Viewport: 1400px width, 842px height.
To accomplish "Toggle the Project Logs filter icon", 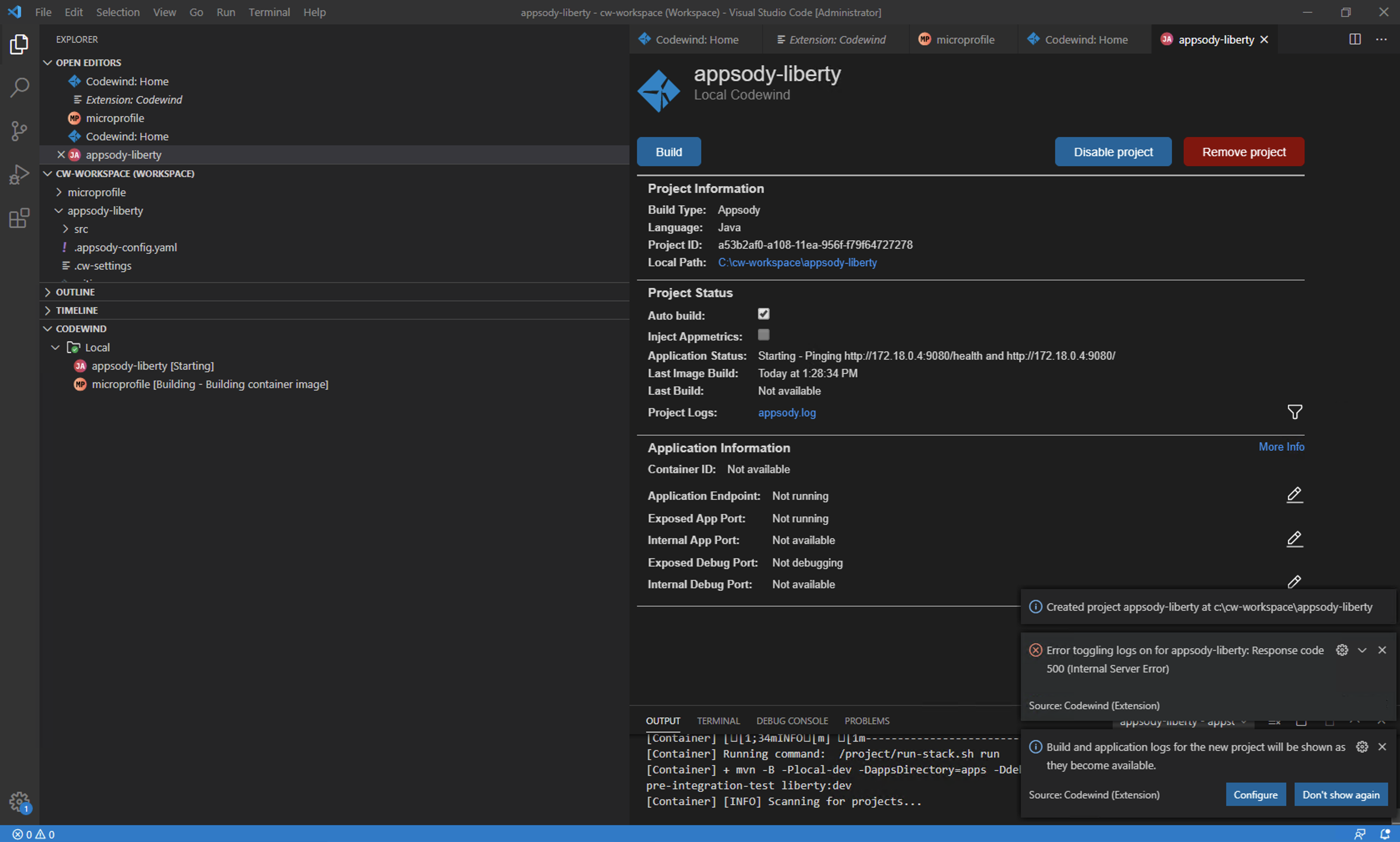I will click(x=1295, y=412).
